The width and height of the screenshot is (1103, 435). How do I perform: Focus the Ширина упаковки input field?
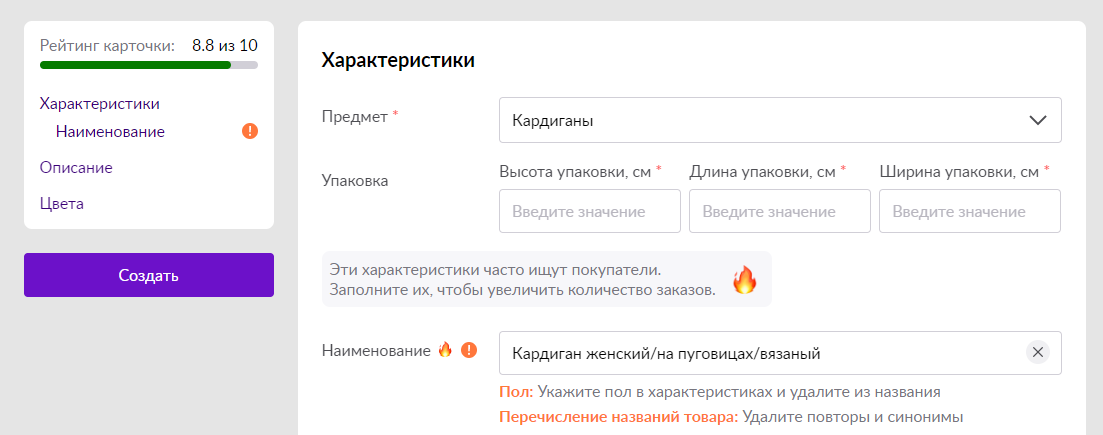[x=969, y=211]
